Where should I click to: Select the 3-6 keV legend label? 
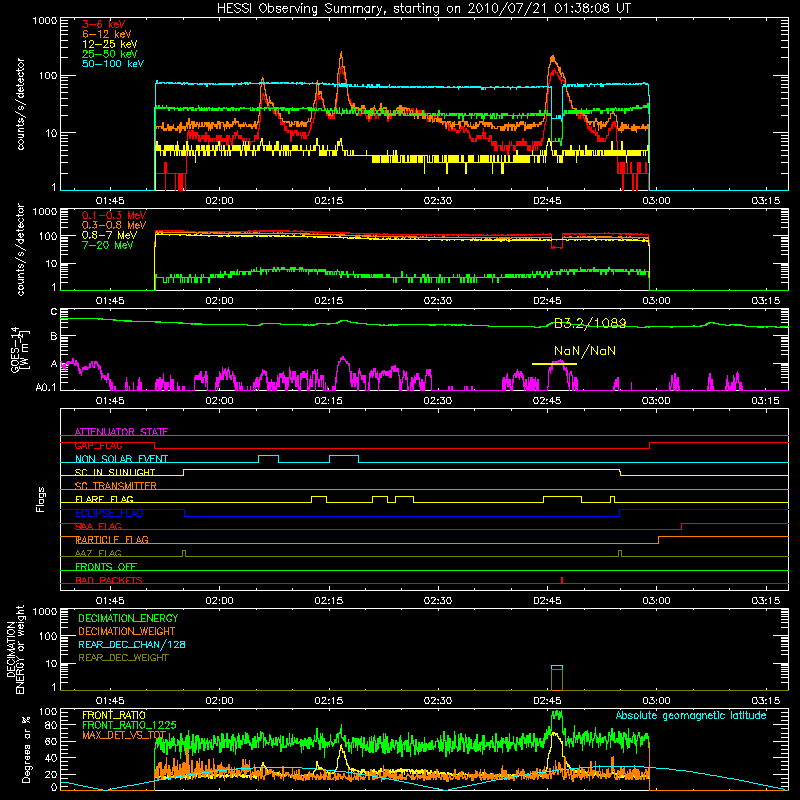point(103,24)
